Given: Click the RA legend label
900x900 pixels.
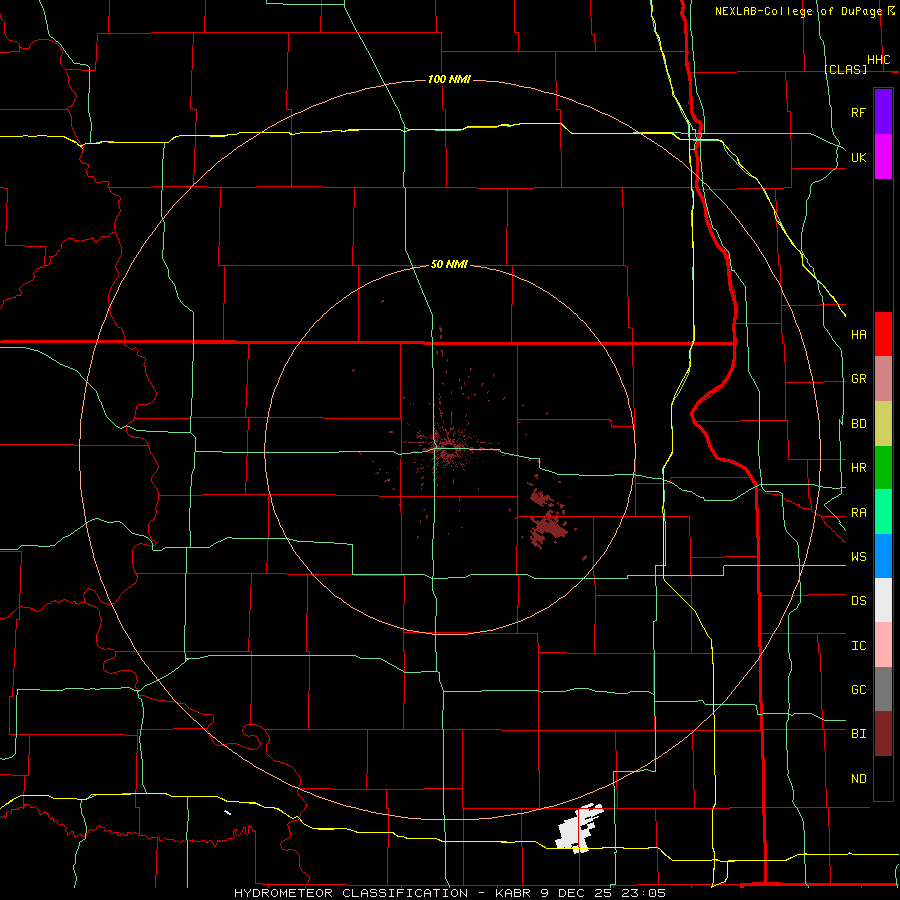Looking at the screenshot, I should coord(858,513).
